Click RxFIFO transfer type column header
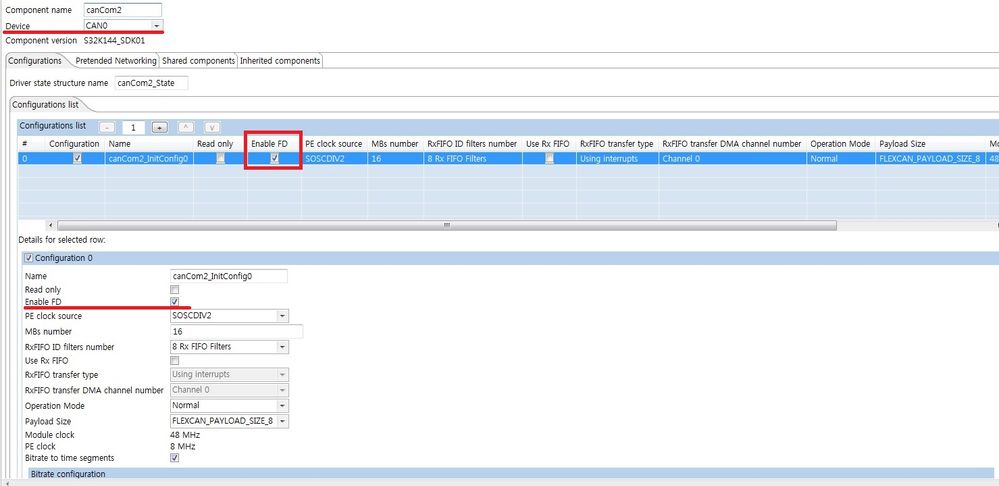This screenshot has height=486, width=999. click(x=617, y=144)
